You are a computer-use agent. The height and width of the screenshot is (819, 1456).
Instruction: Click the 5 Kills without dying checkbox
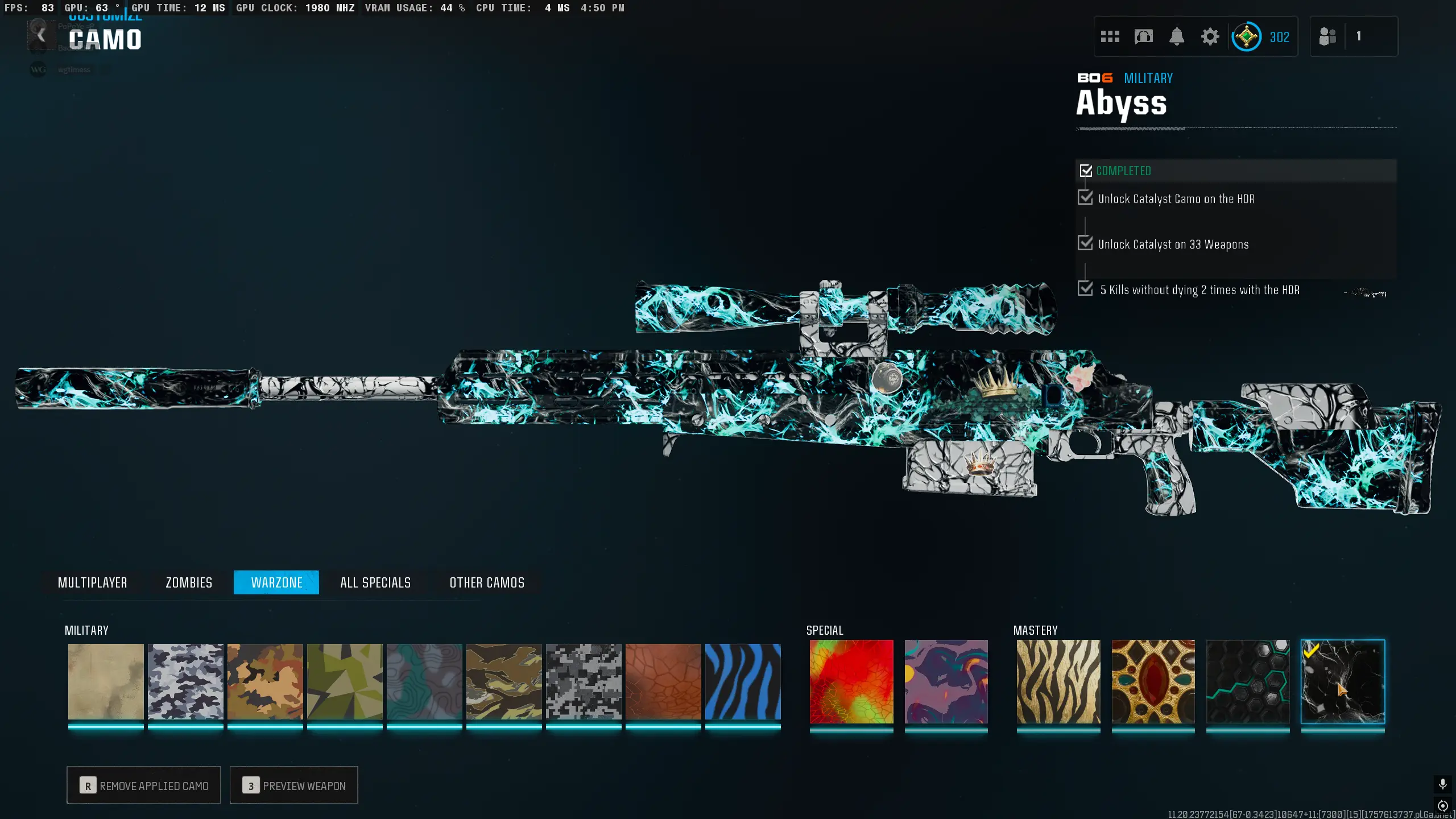(1085, 289)
